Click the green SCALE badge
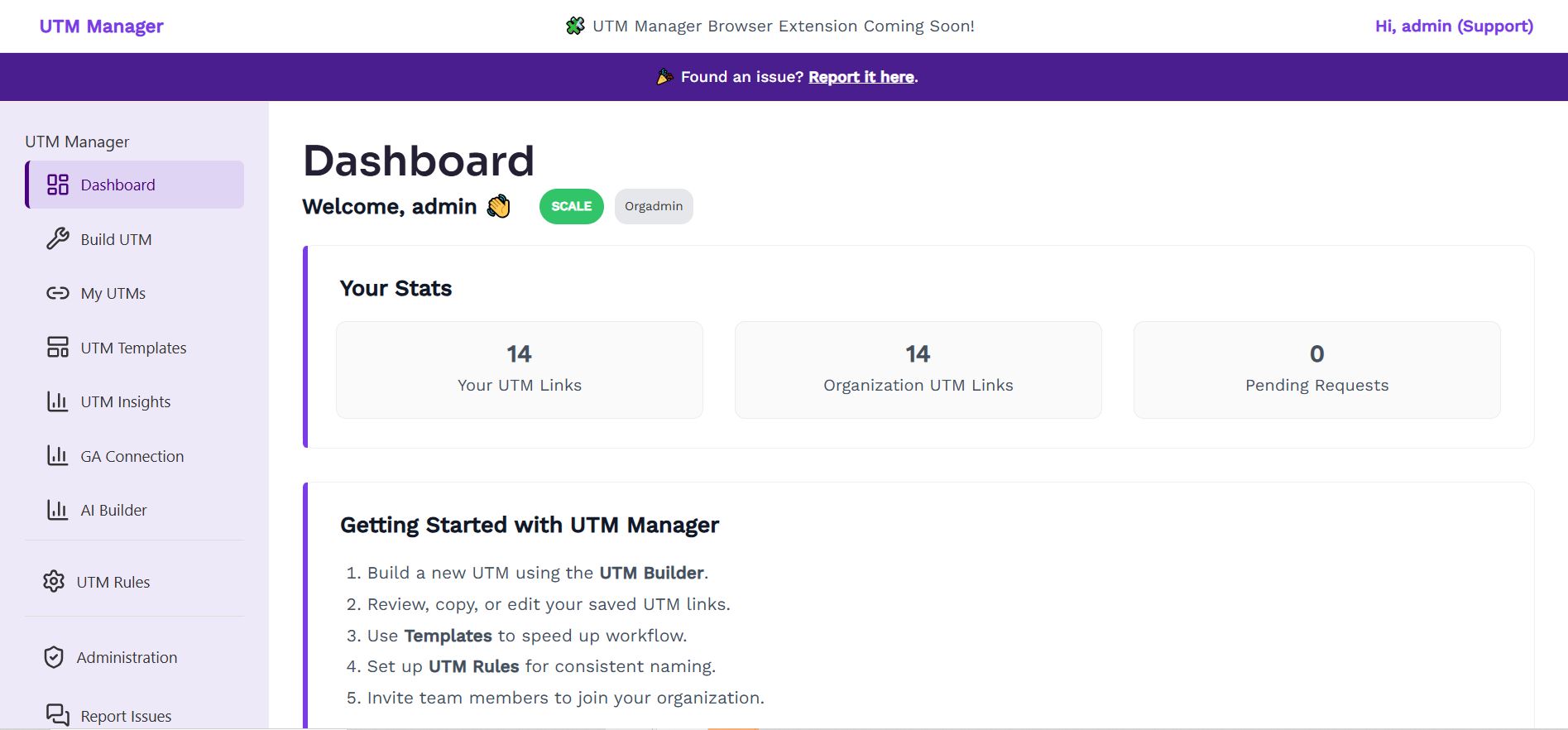 click(x=571, y=206)
